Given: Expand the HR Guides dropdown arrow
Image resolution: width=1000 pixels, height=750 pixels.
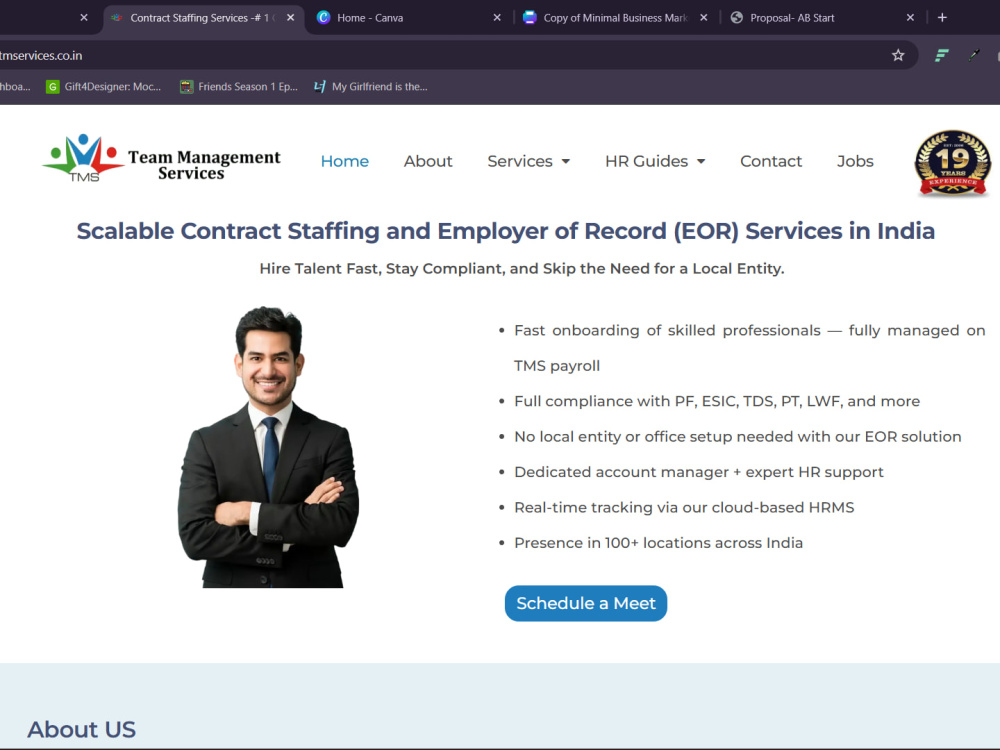Looking at the screenshot, I should tap(701, 162).
